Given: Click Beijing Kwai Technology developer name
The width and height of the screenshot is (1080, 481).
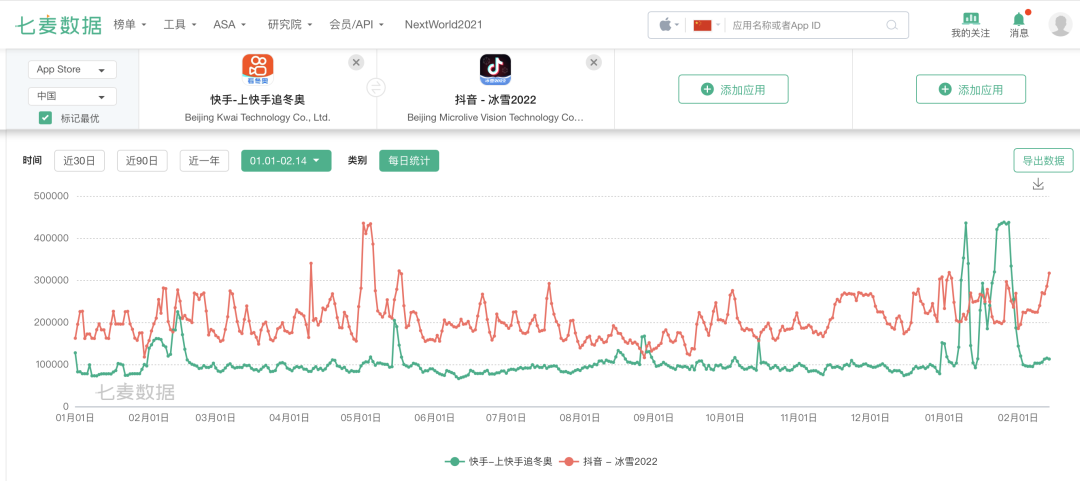Looking at the screenshot, I should tap(258, 118).
